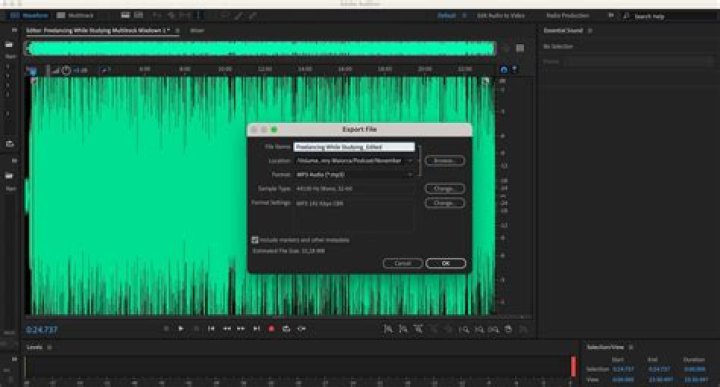720x387 pixels.
Task: Click the Fast Forward transport button
Action: (241, 329)
